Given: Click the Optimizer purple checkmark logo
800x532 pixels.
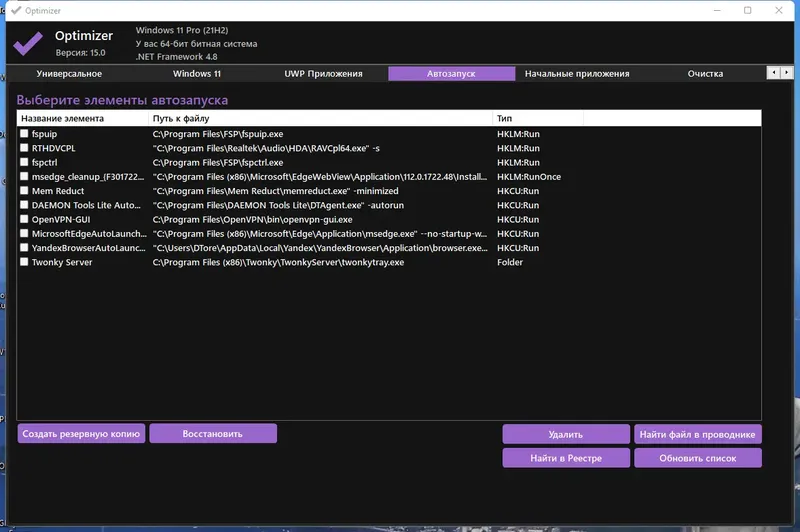Looking at the screenshot, I should [28, 43].
